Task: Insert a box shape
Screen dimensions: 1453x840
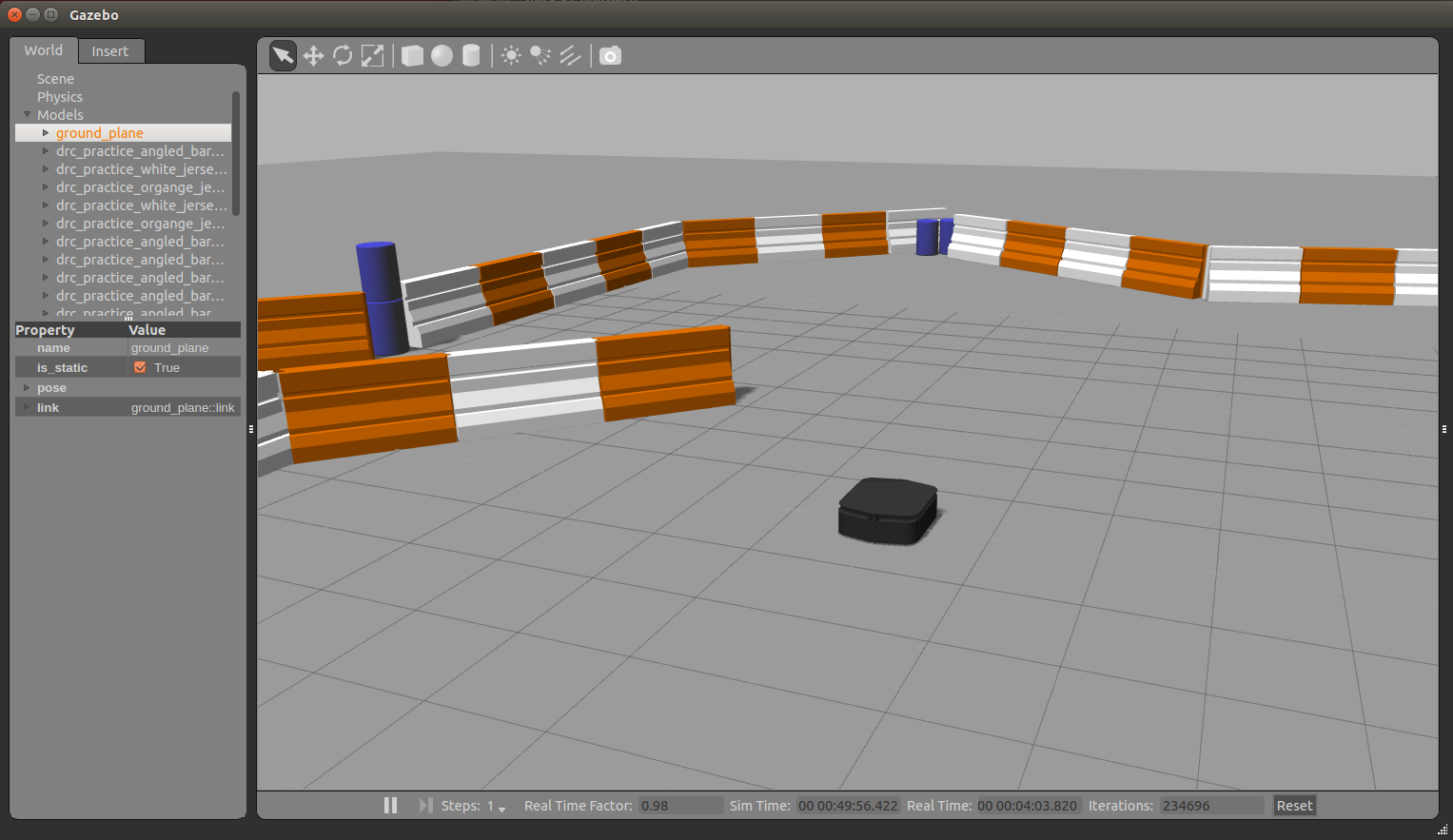Action: pyautogui.click(x=412, y=56)
